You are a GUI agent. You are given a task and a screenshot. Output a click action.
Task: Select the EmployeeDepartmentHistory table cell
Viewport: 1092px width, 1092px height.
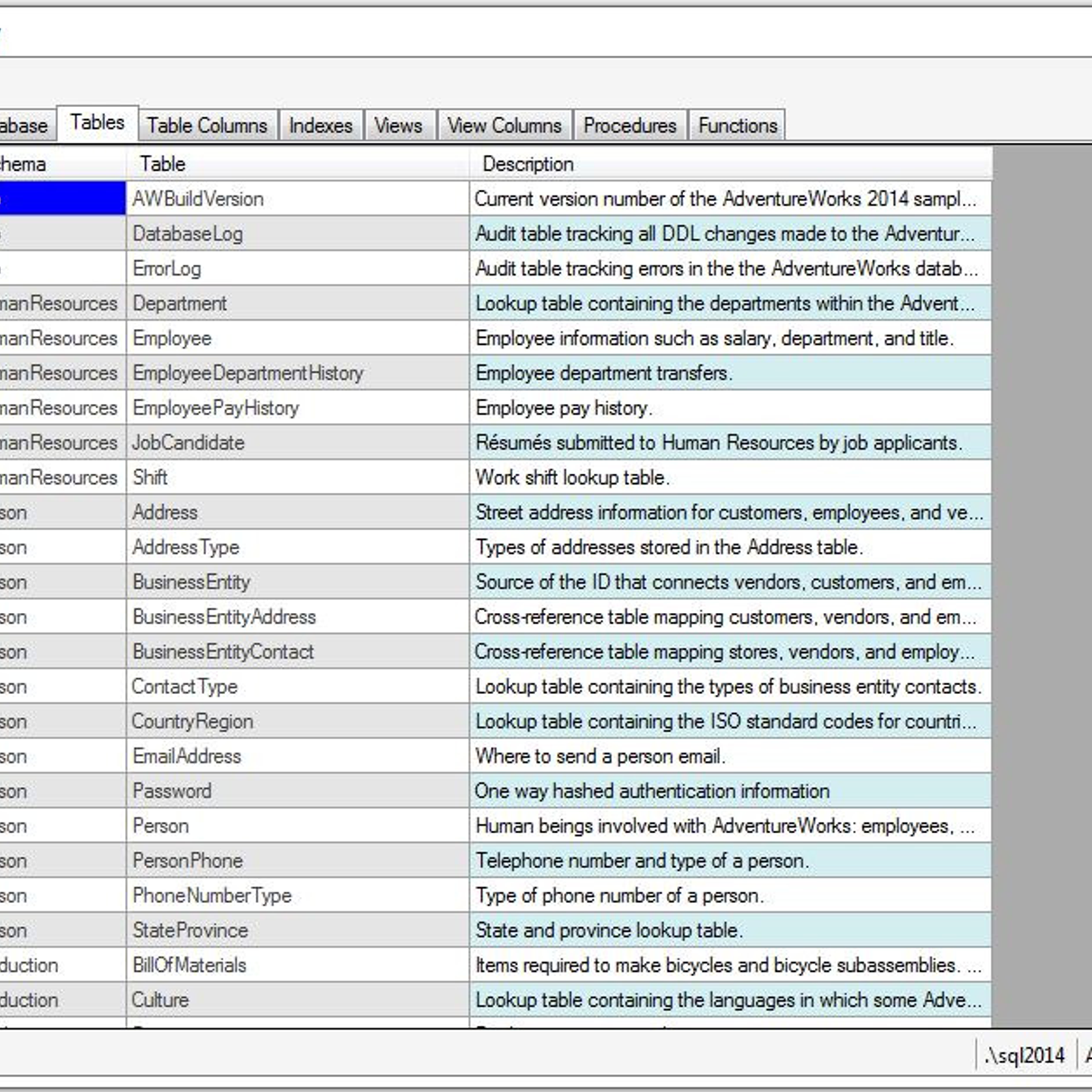[x=298, y=373]
